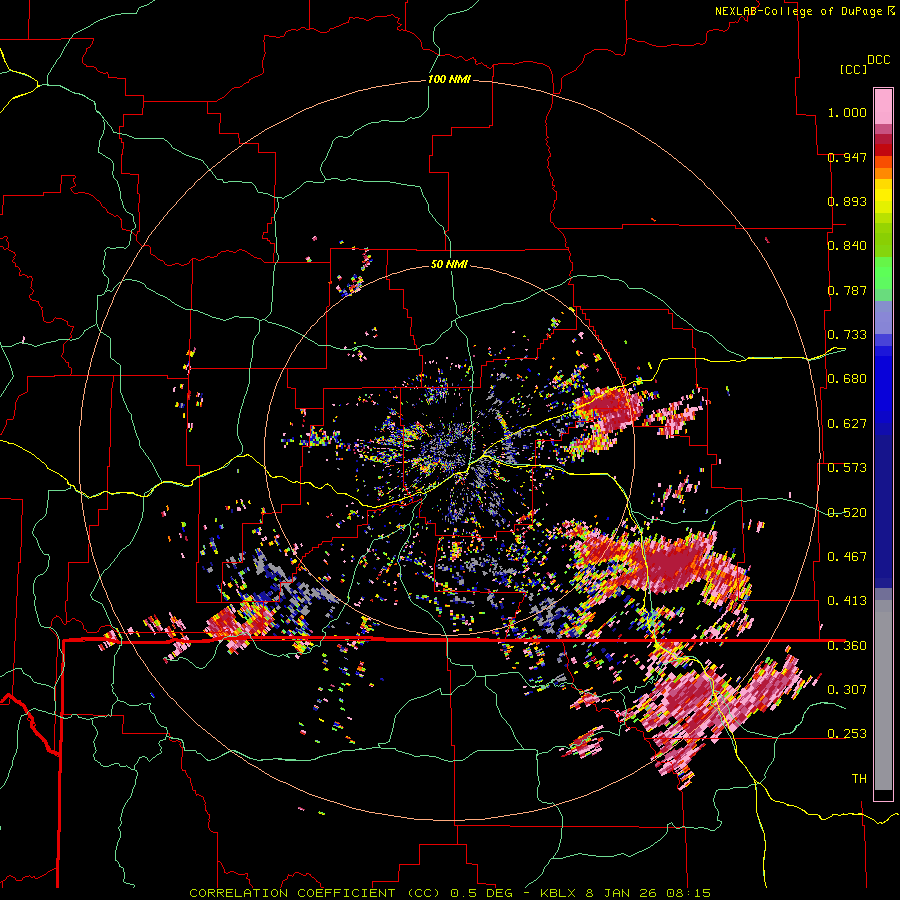Click the 0.253 legend value
Screen dimensions: 900x900
847,734
